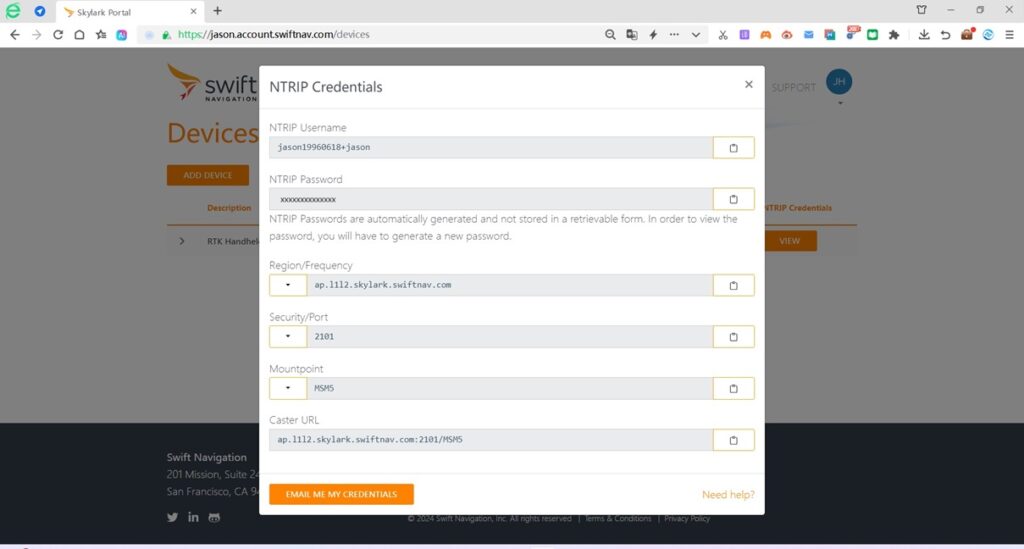Screen dimensions: 1024x549
Task: Click the browser address bar URL
Action: click(274, 35)
